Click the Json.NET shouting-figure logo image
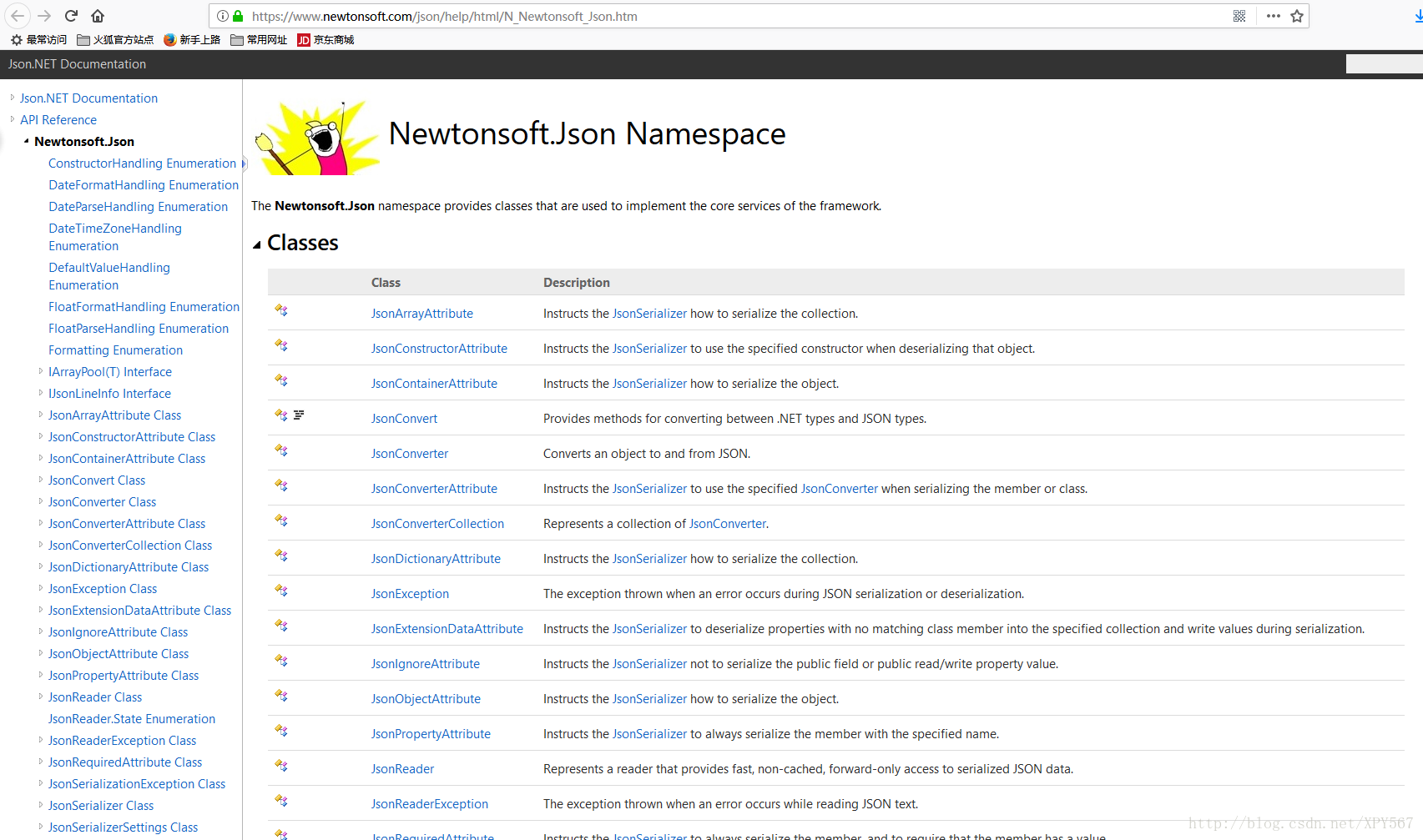 point(317,138)
